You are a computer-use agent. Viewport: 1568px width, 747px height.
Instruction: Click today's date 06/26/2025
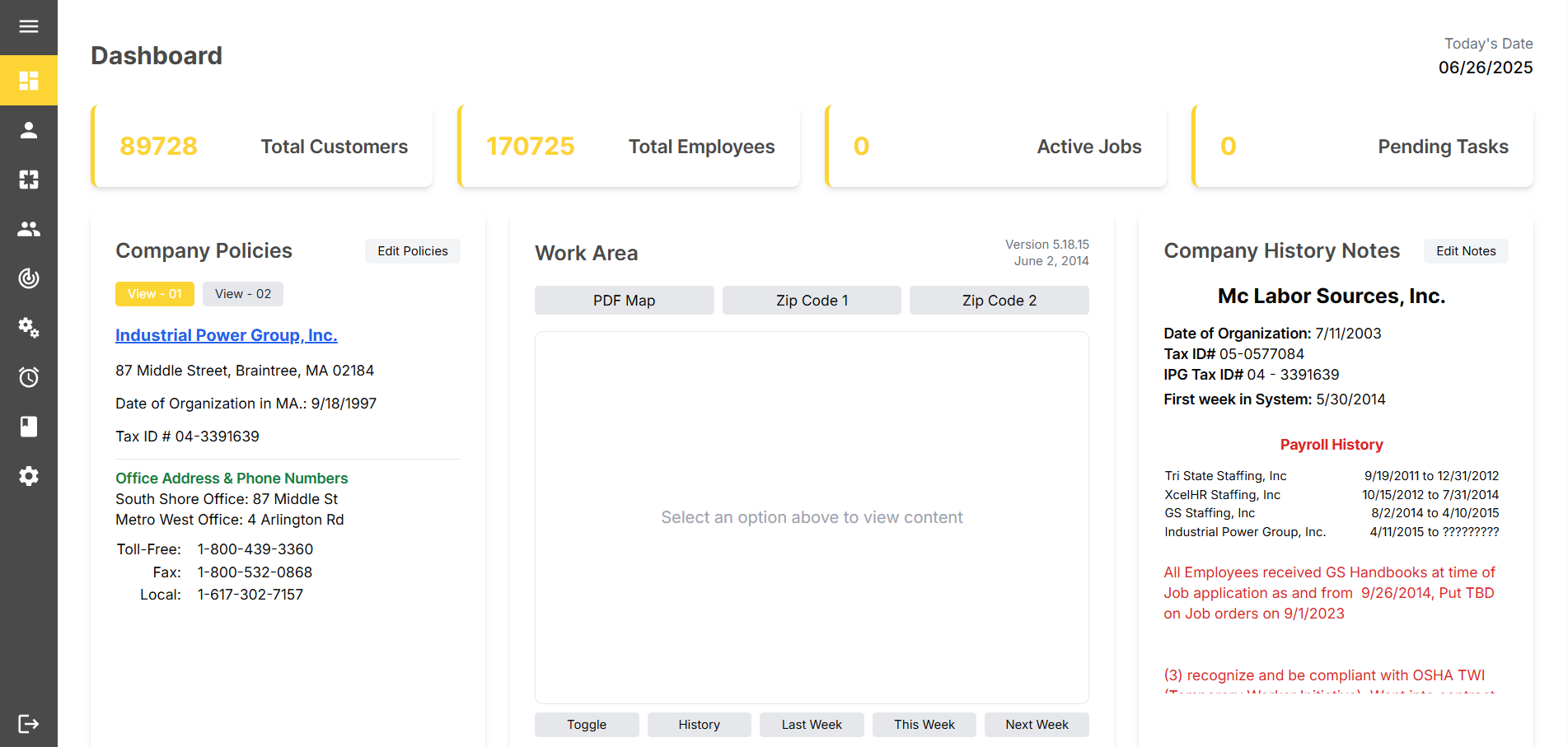(1486, 68)
